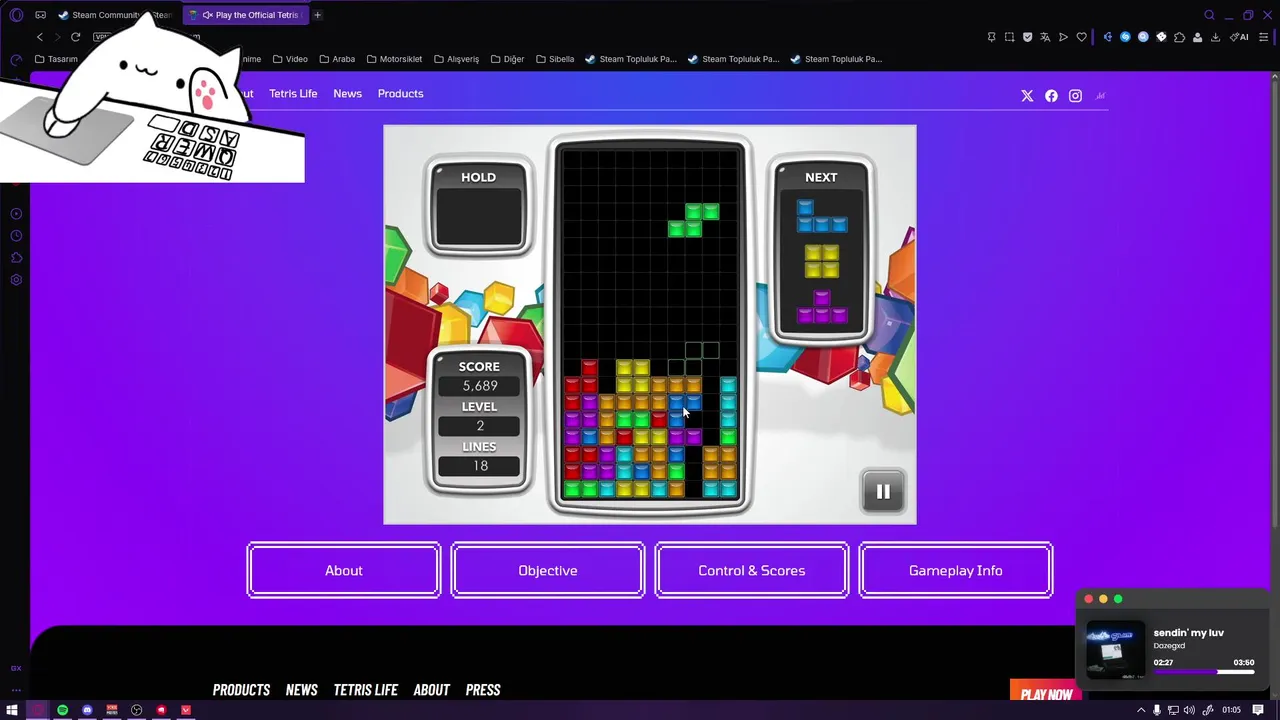The height and width of the screenshot is (720, 1280).
Task: Open the browser profile icon
Action: click(x=1197, y=37)
